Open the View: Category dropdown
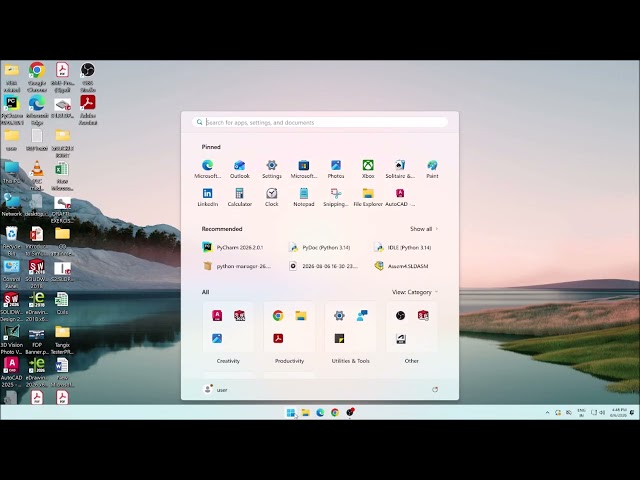 pyautogui.click(x=415, y=292)
